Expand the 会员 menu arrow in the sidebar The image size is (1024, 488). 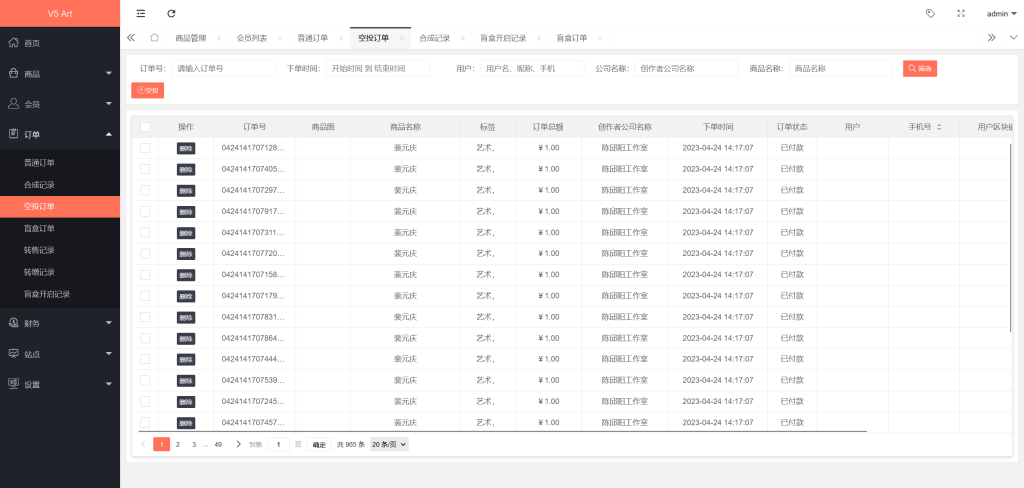pyautogui.click(x=108, y=103)
